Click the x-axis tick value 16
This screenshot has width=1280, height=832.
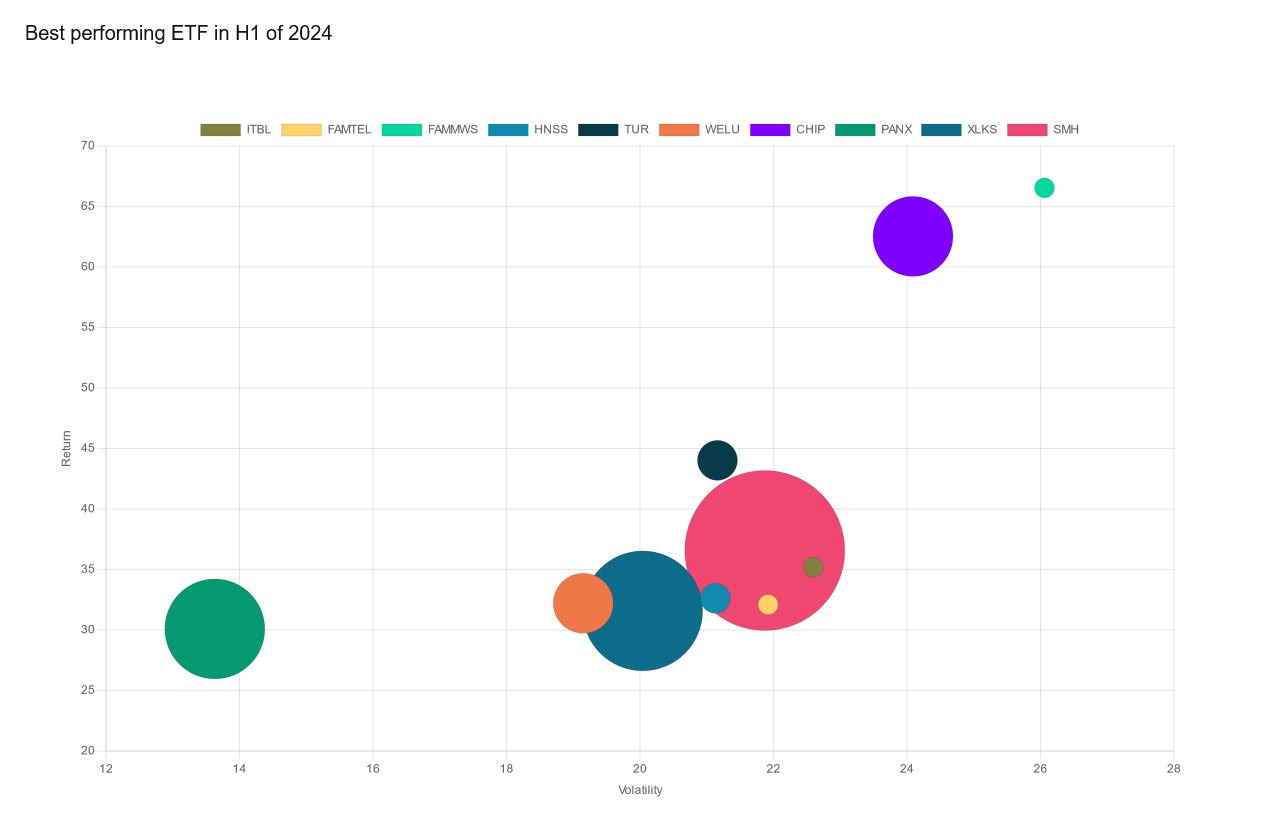(373, 769)
